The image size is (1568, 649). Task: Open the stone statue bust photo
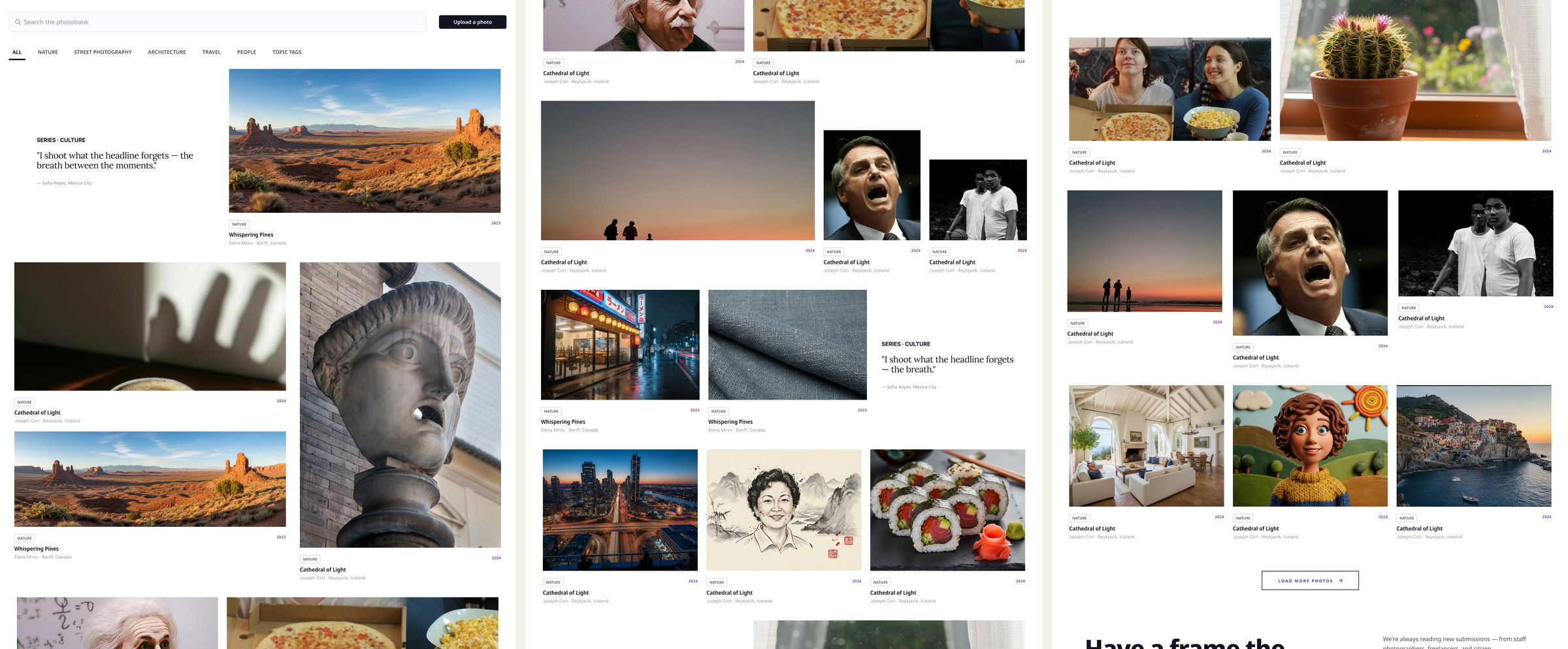point(400,405)
